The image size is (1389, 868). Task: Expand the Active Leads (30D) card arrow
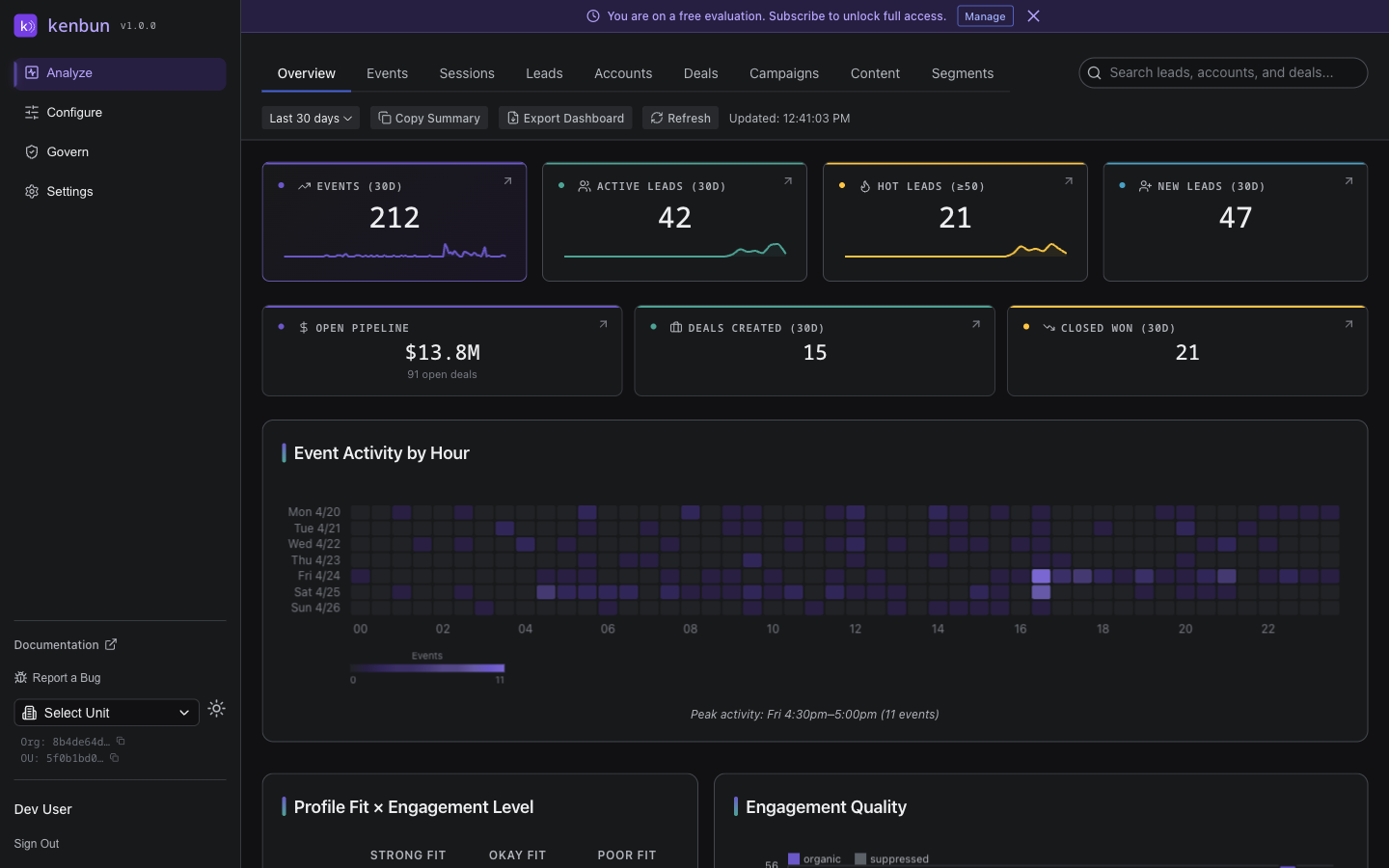coord(788,180)
